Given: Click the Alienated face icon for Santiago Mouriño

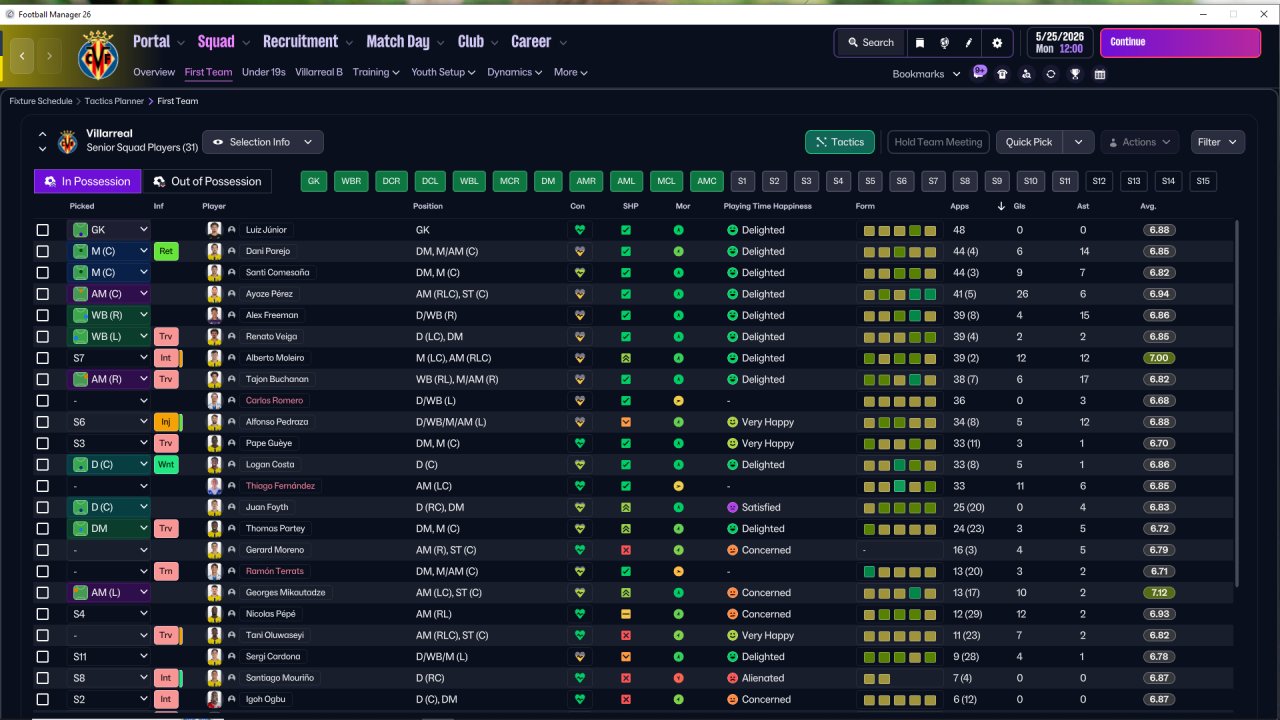Looking at the screenshot, I should click(732, 678).
